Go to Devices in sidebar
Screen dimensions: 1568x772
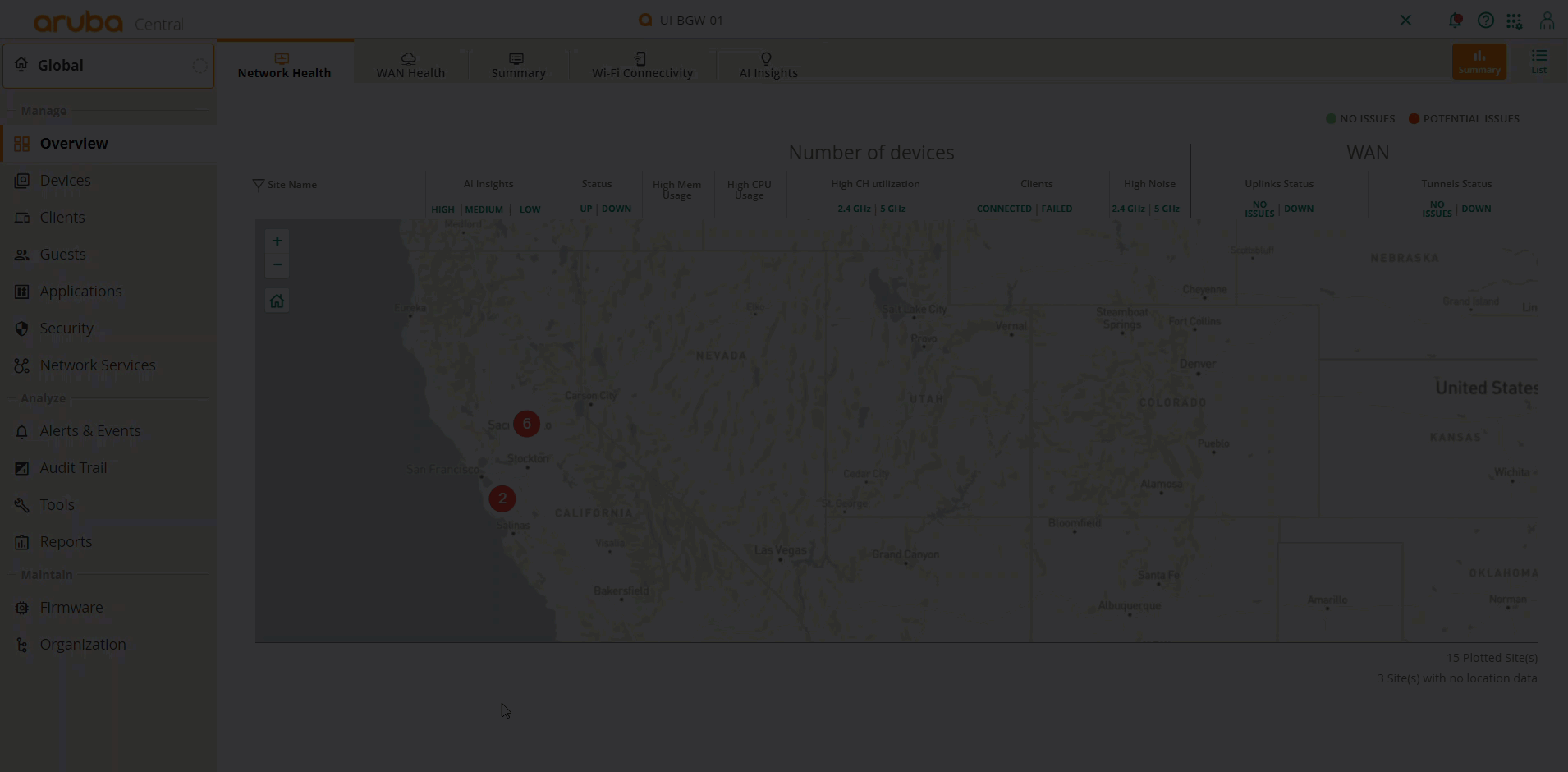coord(65,181)
